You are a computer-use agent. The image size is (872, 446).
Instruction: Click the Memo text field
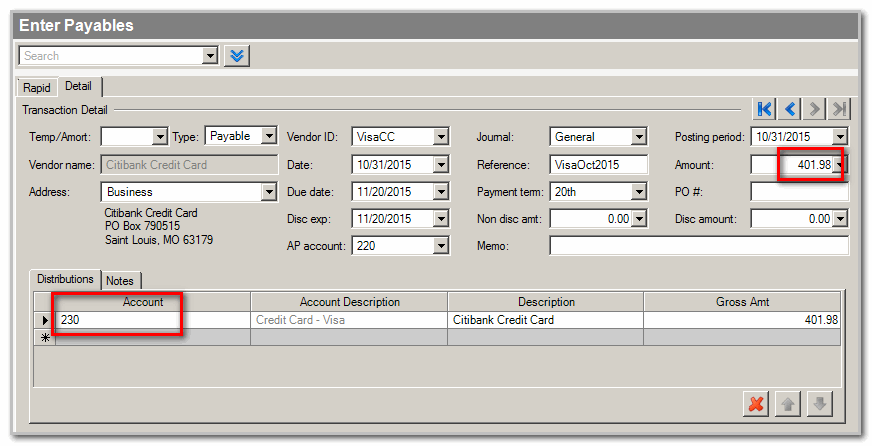[698, 246]
